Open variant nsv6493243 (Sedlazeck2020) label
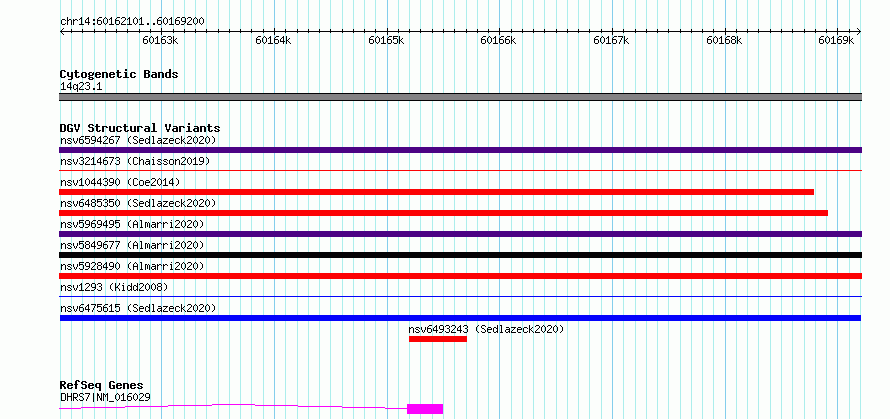The width and height of the screenshot is (890, 419). pos(486,329)
